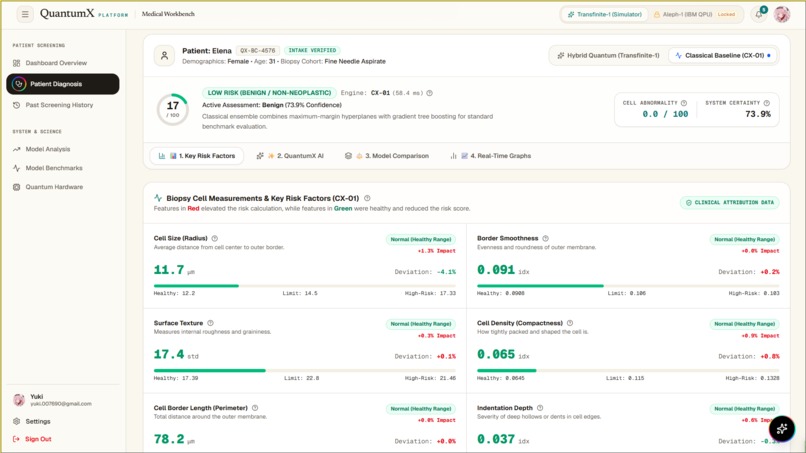Click the Sign Out arrow icon
The width and height of the screenshot is (806, 453).
point(16,439)
